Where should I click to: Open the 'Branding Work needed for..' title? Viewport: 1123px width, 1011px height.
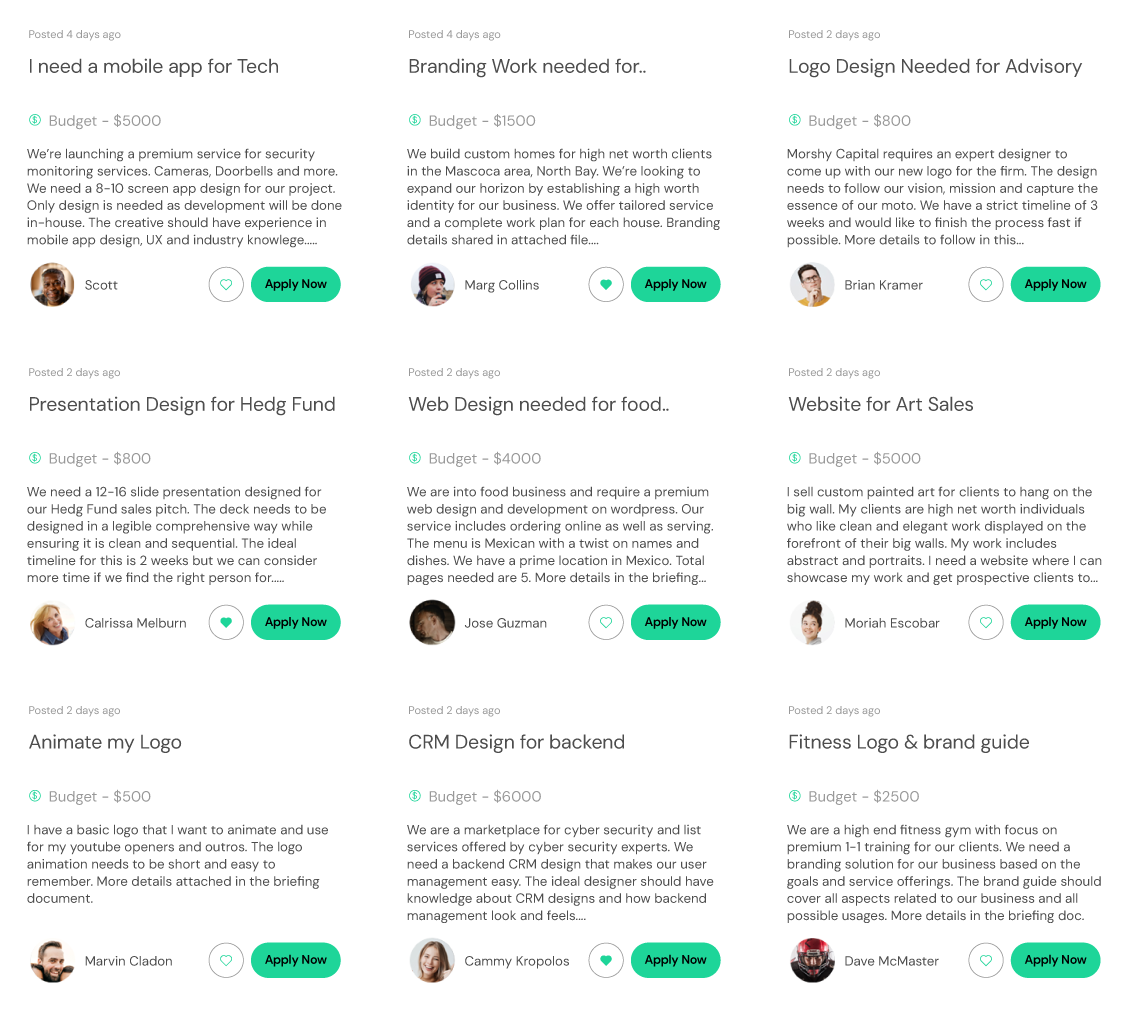(527, 67)
